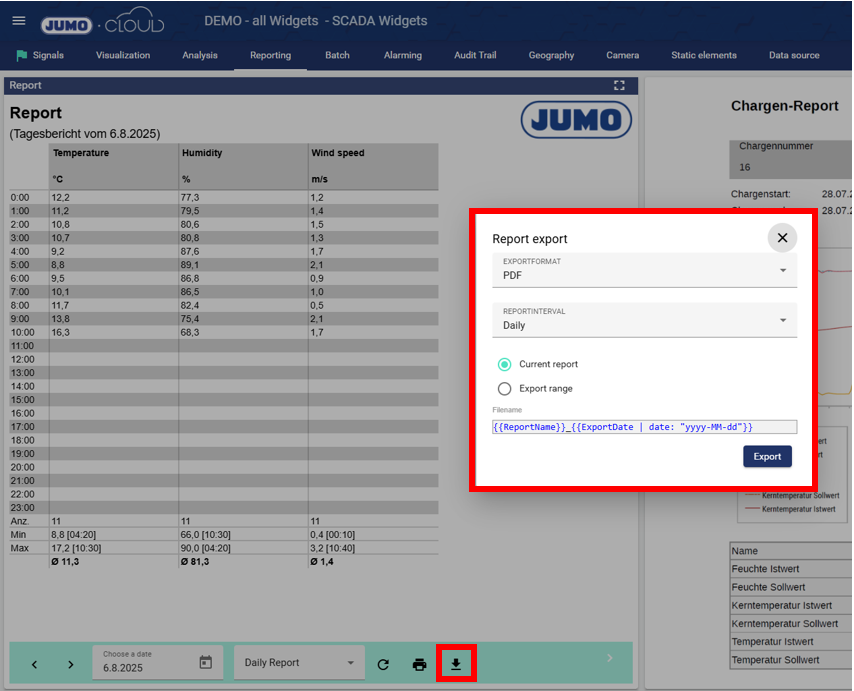Open the calendar date picker icon
Viewport: 854px width, 691px height.
(x=206, y=663)
